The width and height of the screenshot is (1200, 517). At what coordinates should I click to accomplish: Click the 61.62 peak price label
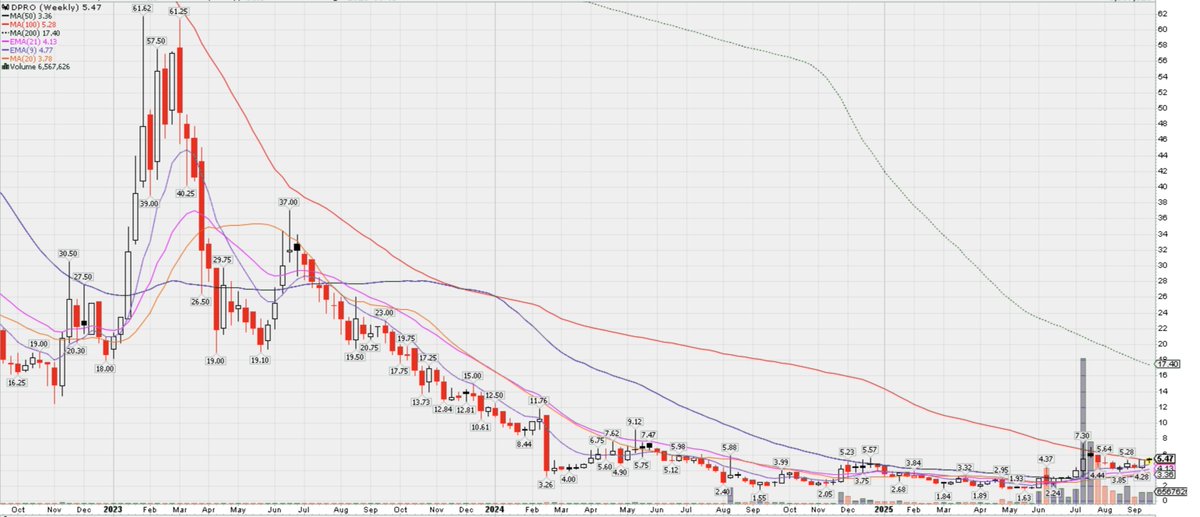(143, 8)
